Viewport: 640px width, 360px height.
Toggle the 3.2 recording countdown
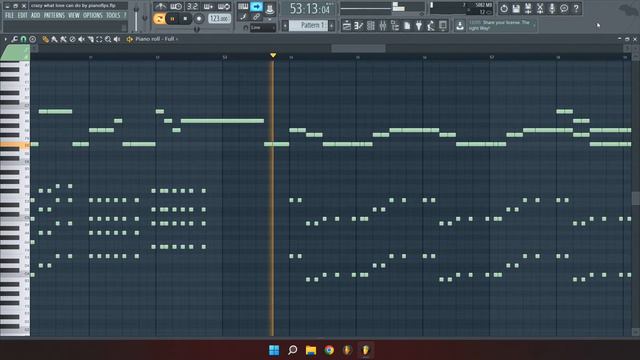coord(192,7)
